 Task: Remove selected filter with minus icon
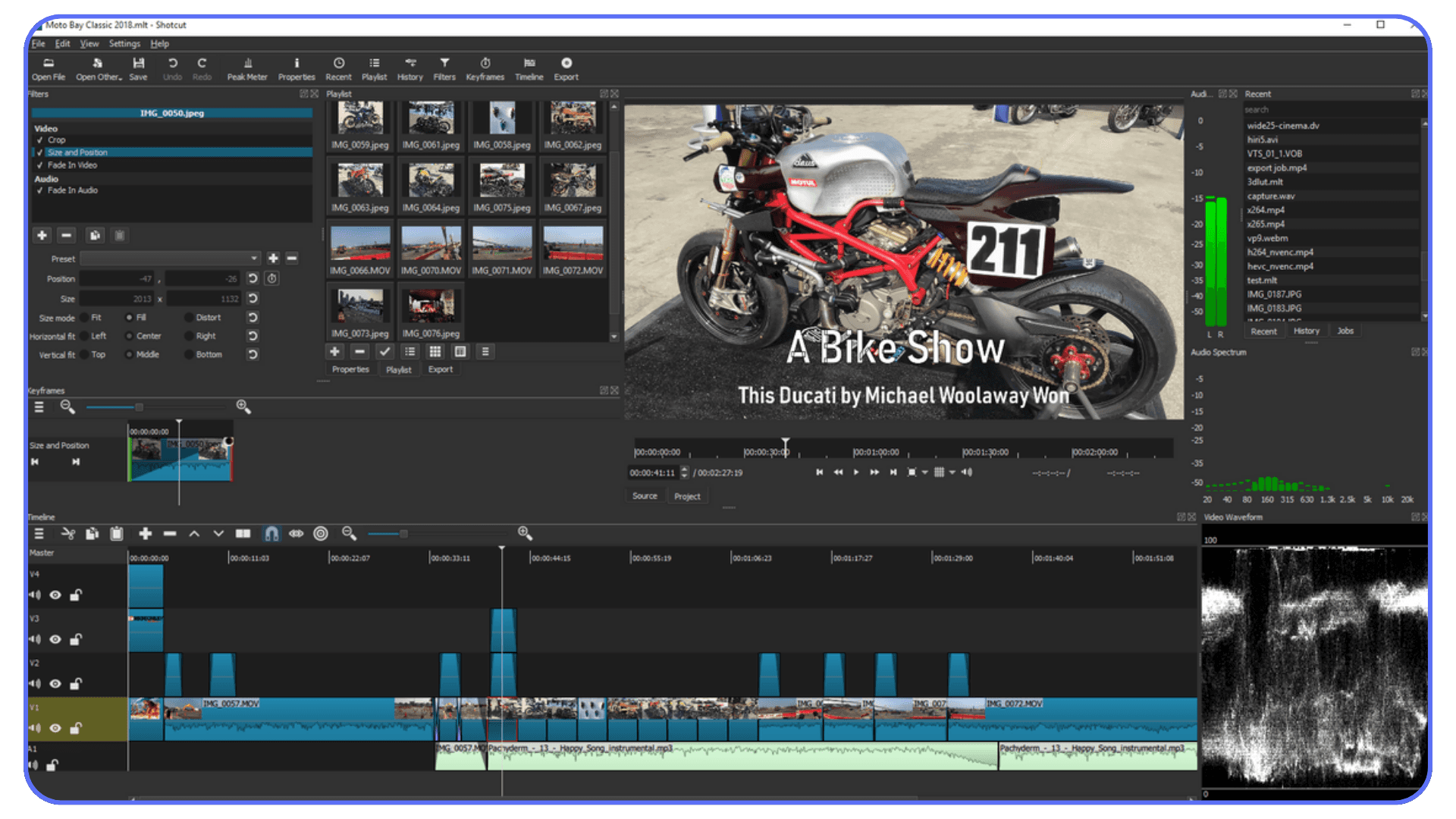point(67,235)
